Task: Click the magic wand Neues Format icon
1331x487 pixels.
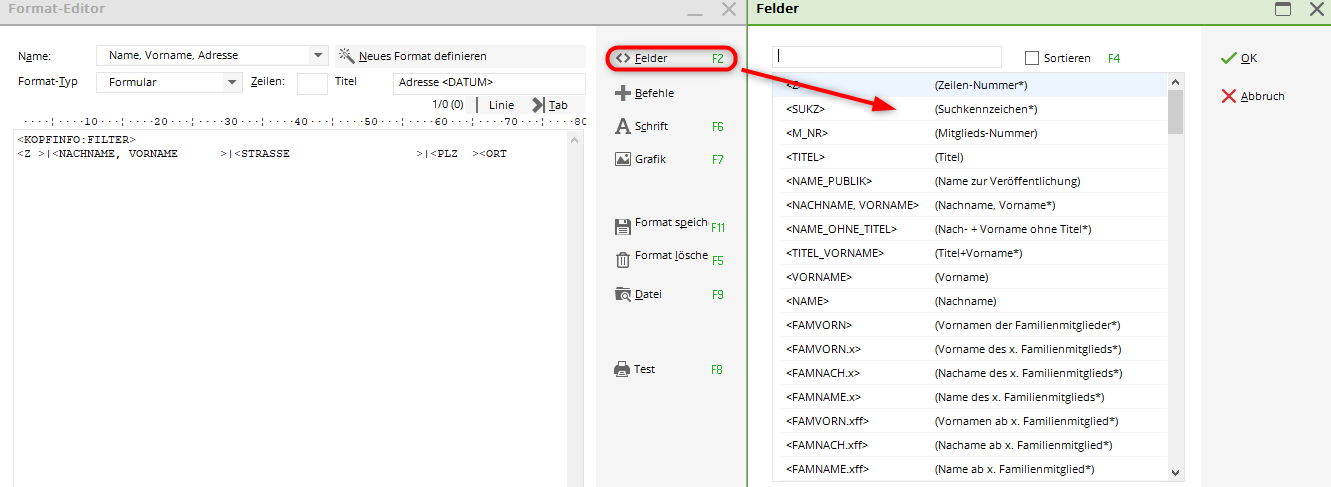Action: [347, 55]
